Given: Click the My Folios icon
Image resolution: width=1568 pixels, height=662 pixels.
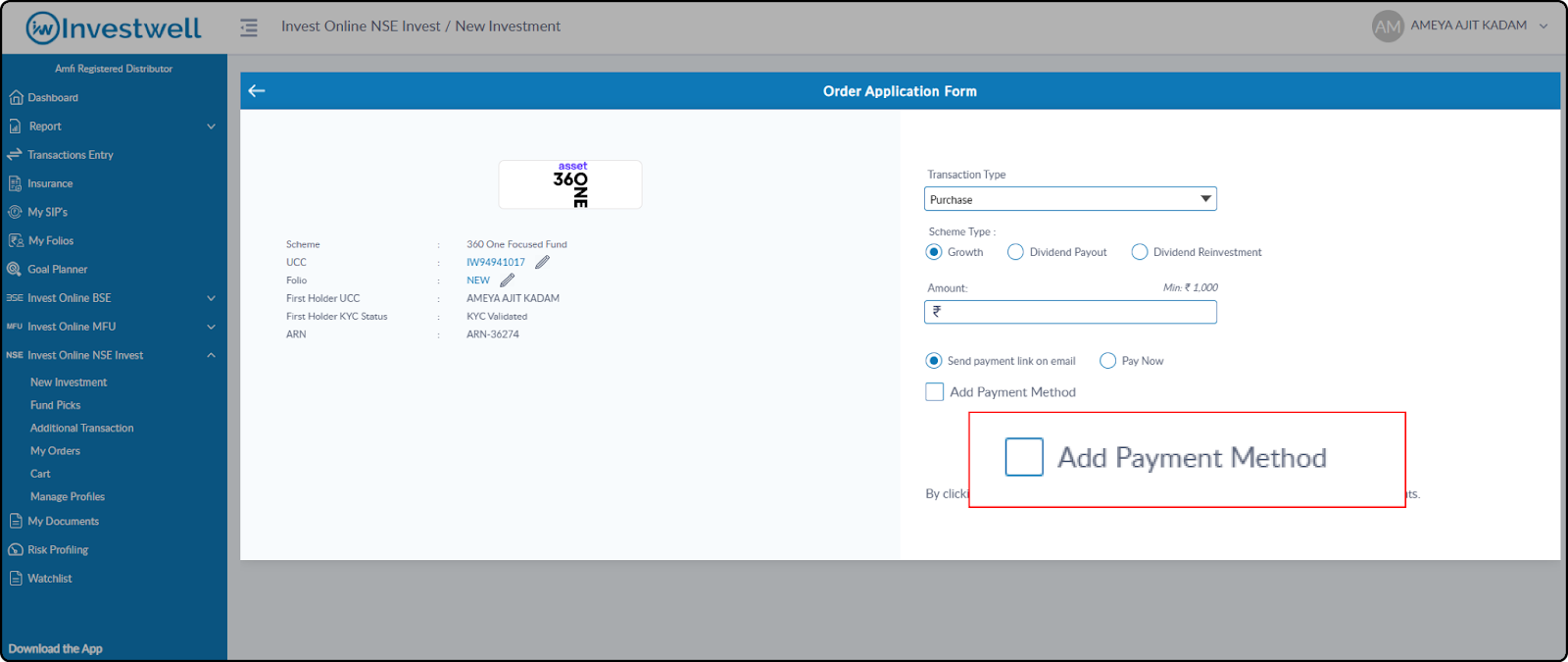Looking at the screenshot, I should (x=16, y=240).
